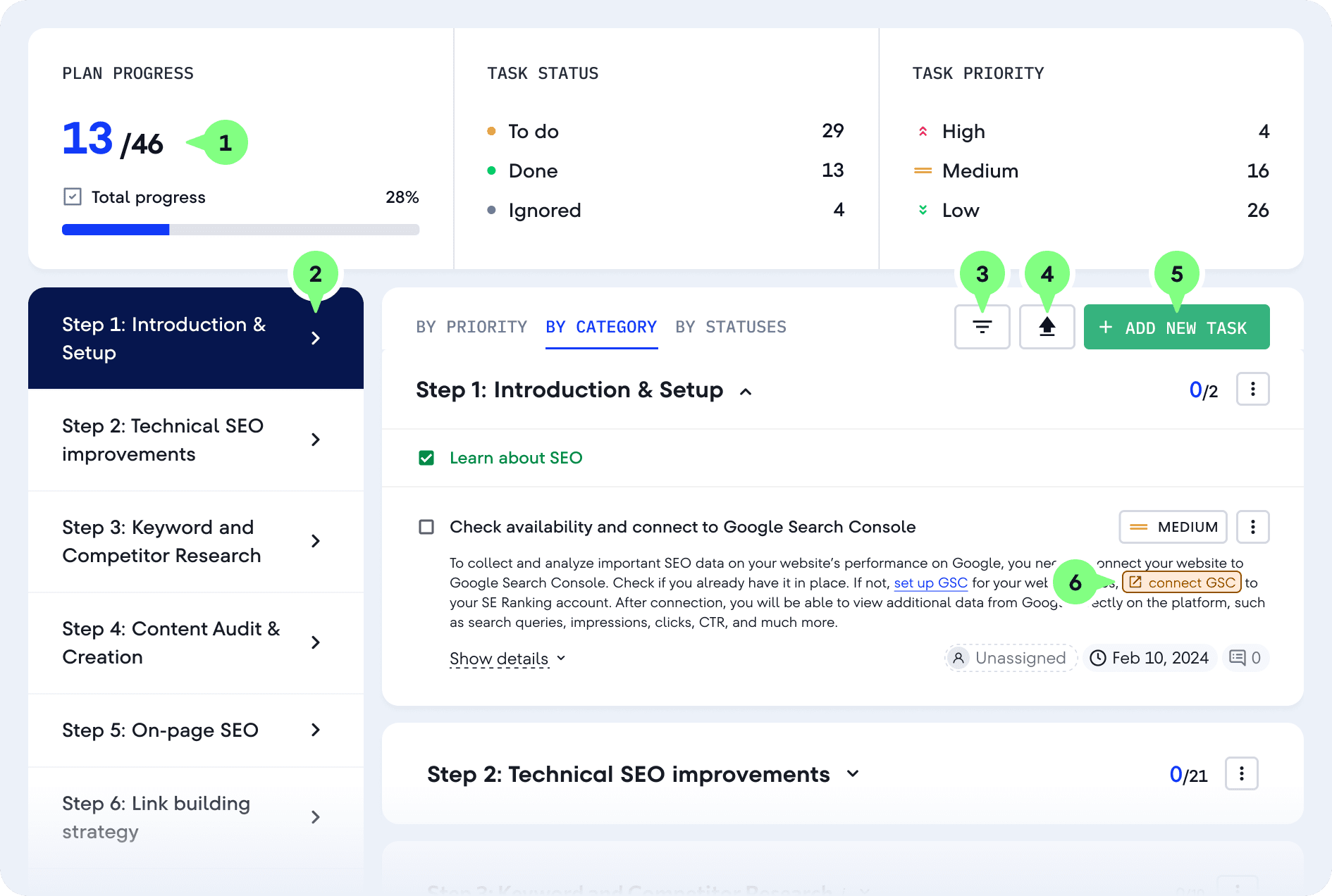Viewport: 1332px width, 896px height.
Task: Click the Total progress checkmark icon
Action: coord(73,197)
